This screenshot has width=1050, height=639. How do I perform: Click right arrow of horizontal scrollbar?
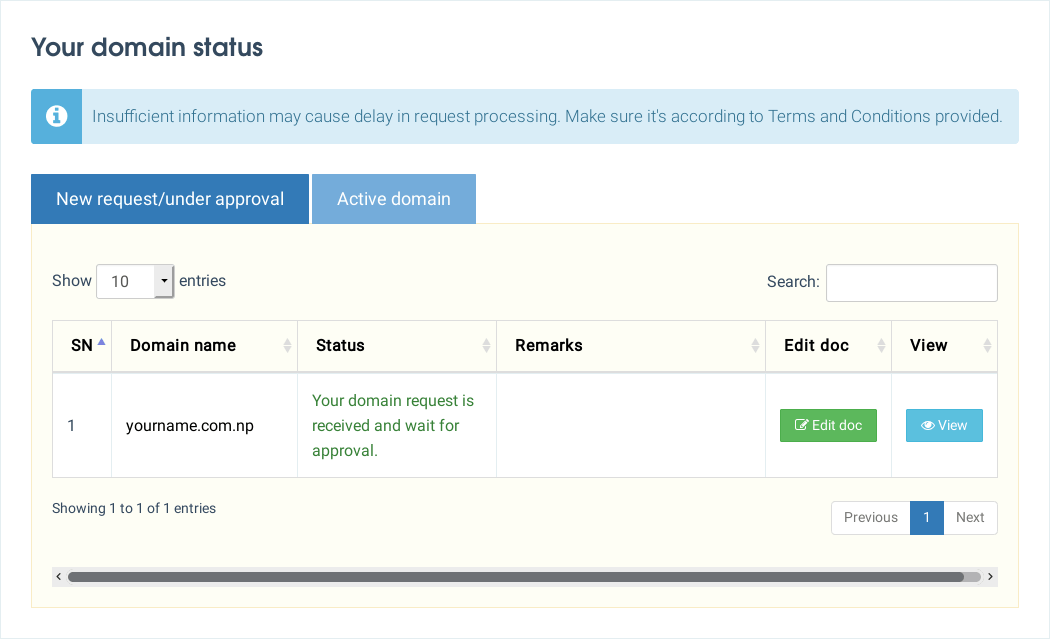(x=990, y=577)
